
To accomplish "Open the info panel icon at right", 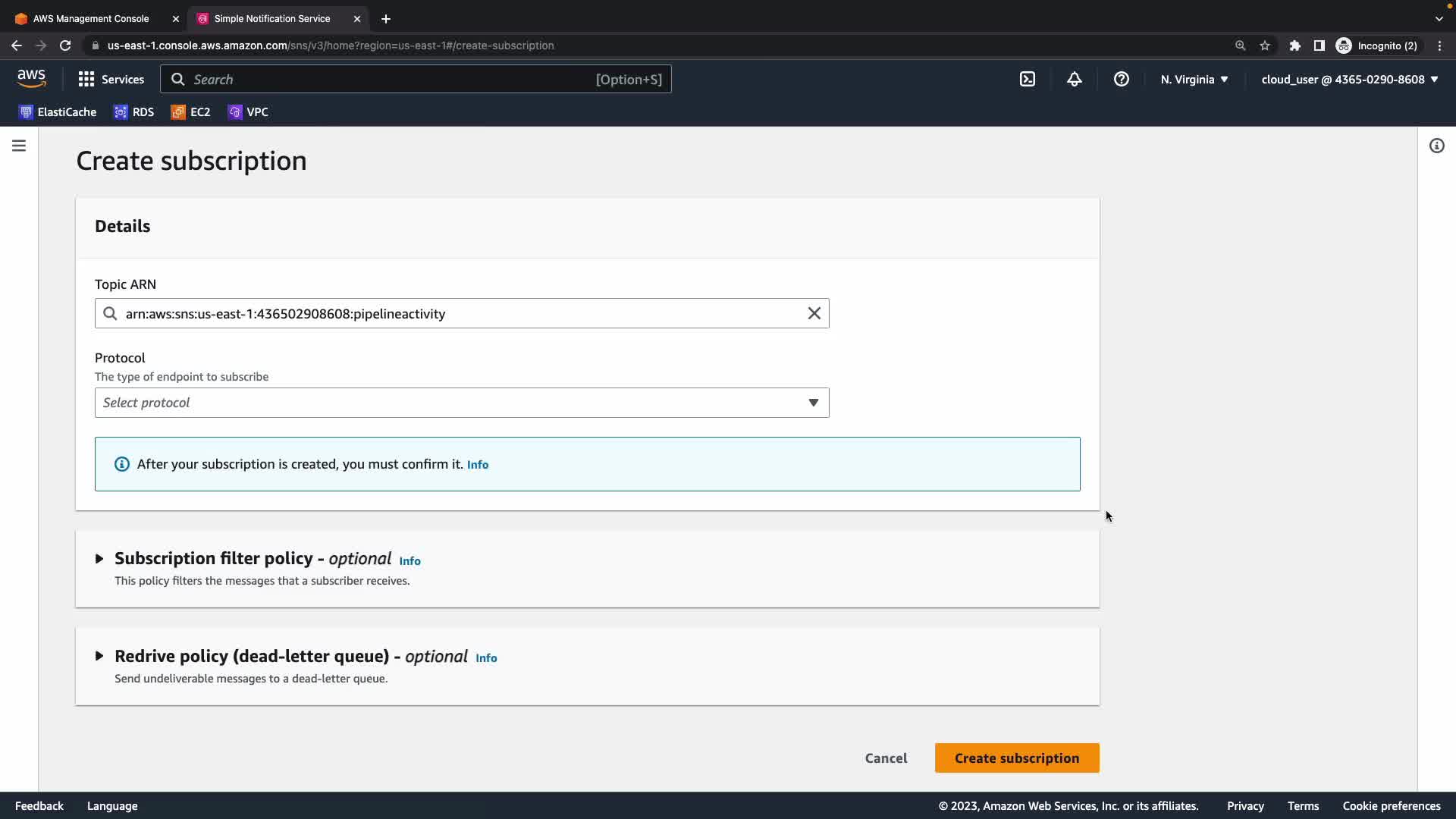I will (x=1437, y=146).
